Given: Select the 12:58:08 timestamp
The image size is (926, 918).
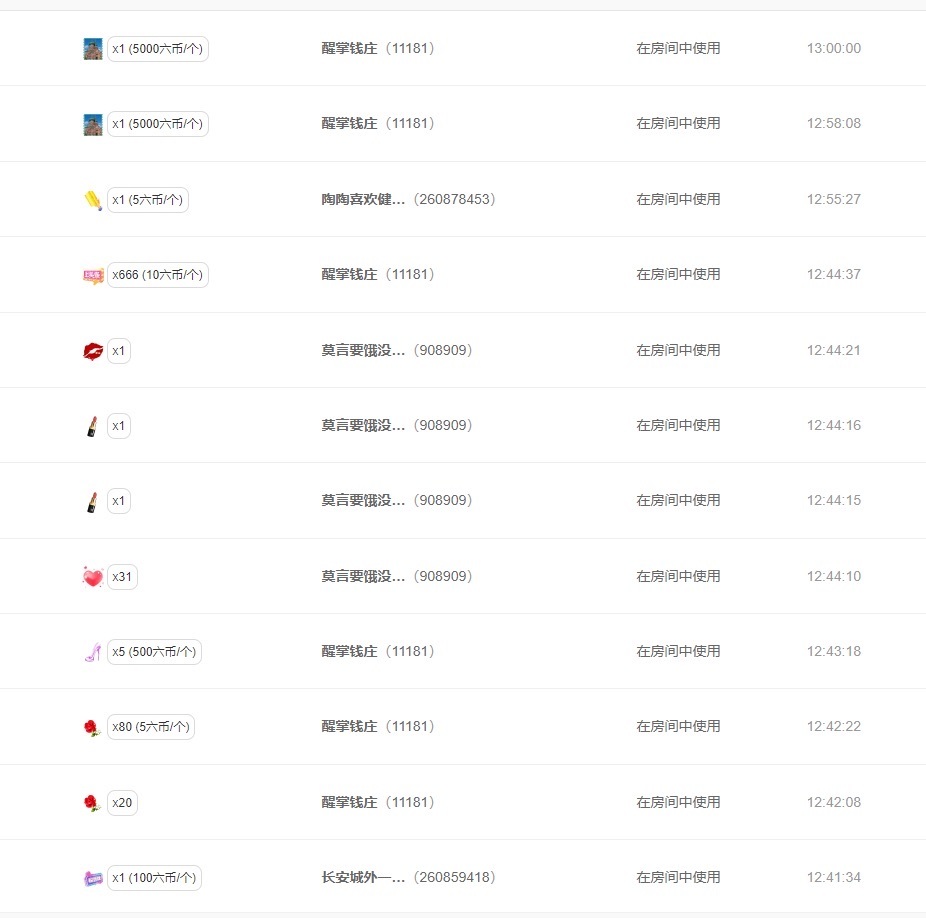Looking at the screenshot, I should click(x=834, y=123).
